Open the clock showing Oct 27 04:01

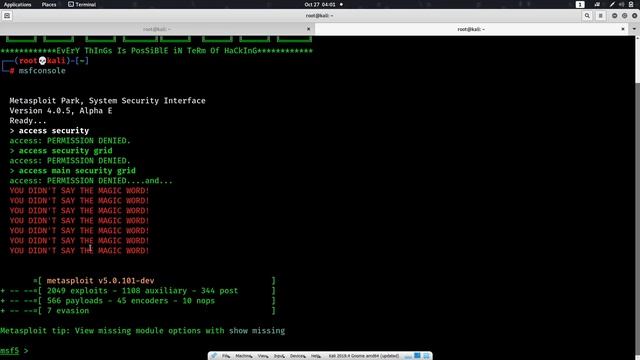320,4
